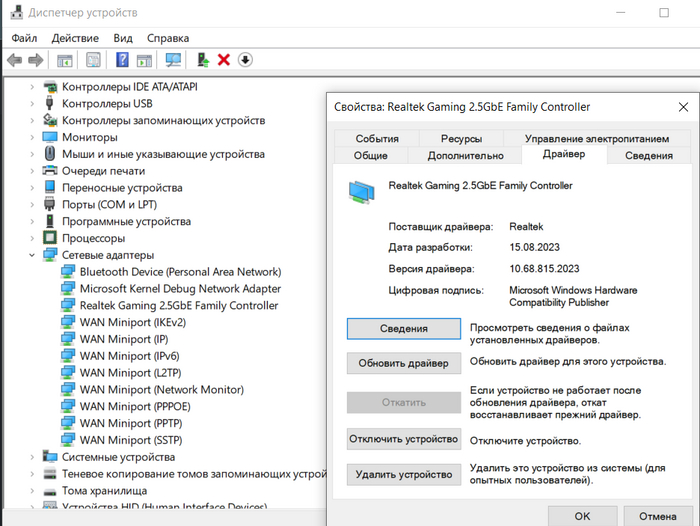Click the Тома хранилища drive icon

point(50,491)
